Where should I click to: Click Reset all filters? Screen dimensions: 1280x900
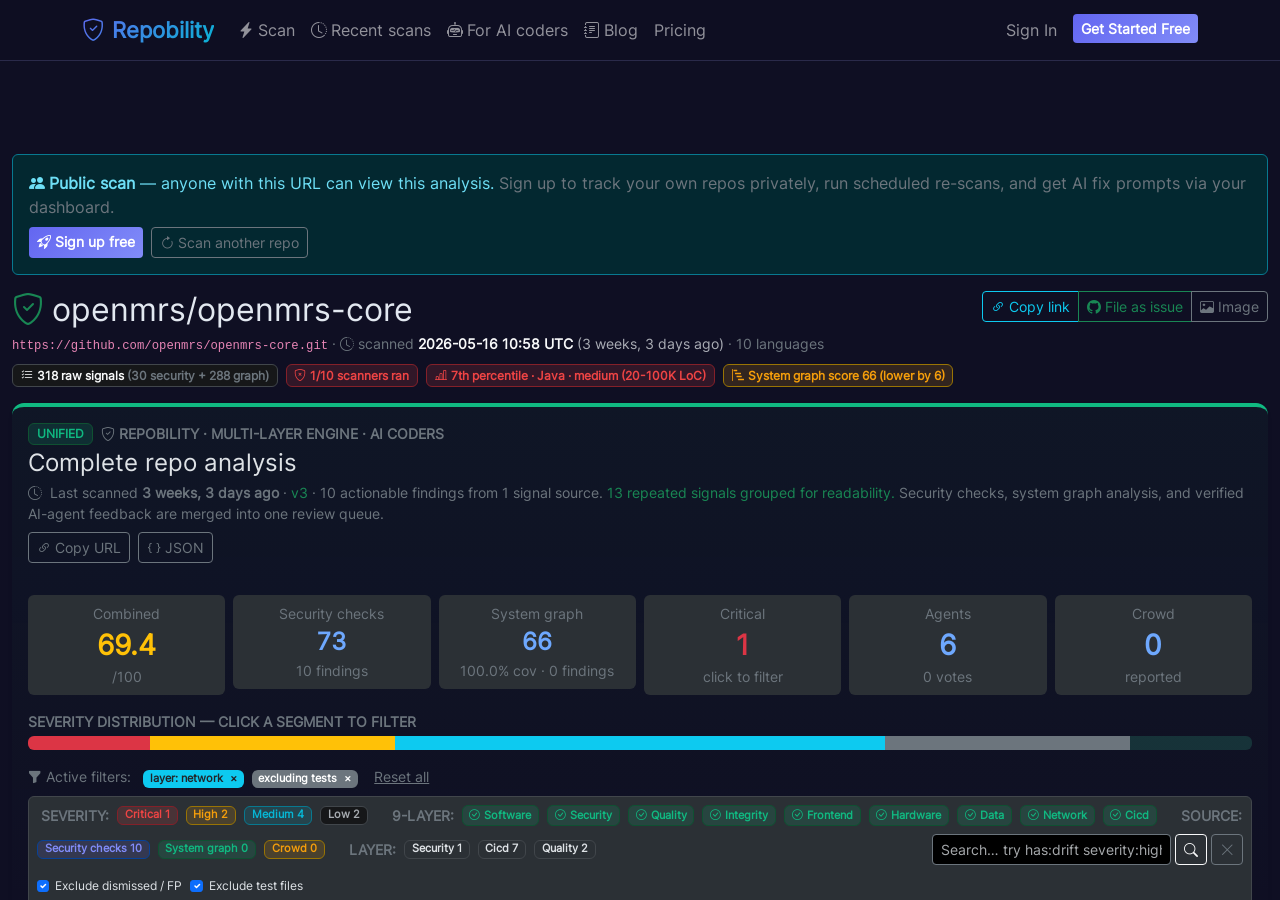[x=401, y=777]
